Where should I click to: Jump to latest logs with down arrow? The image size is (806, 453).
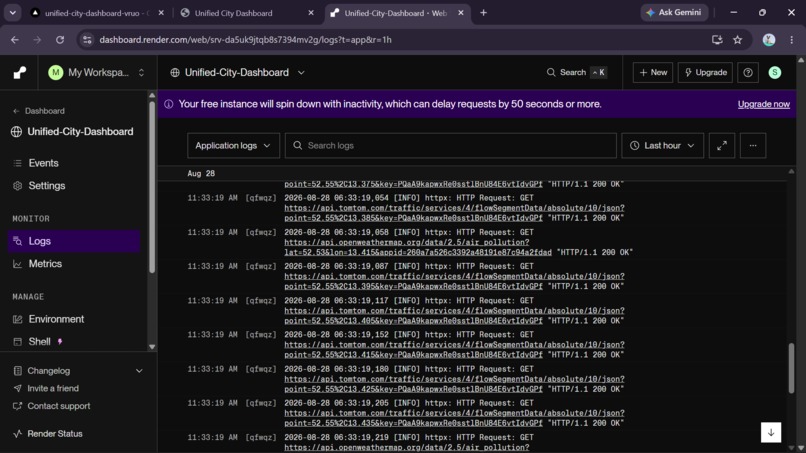coord(771,432)
